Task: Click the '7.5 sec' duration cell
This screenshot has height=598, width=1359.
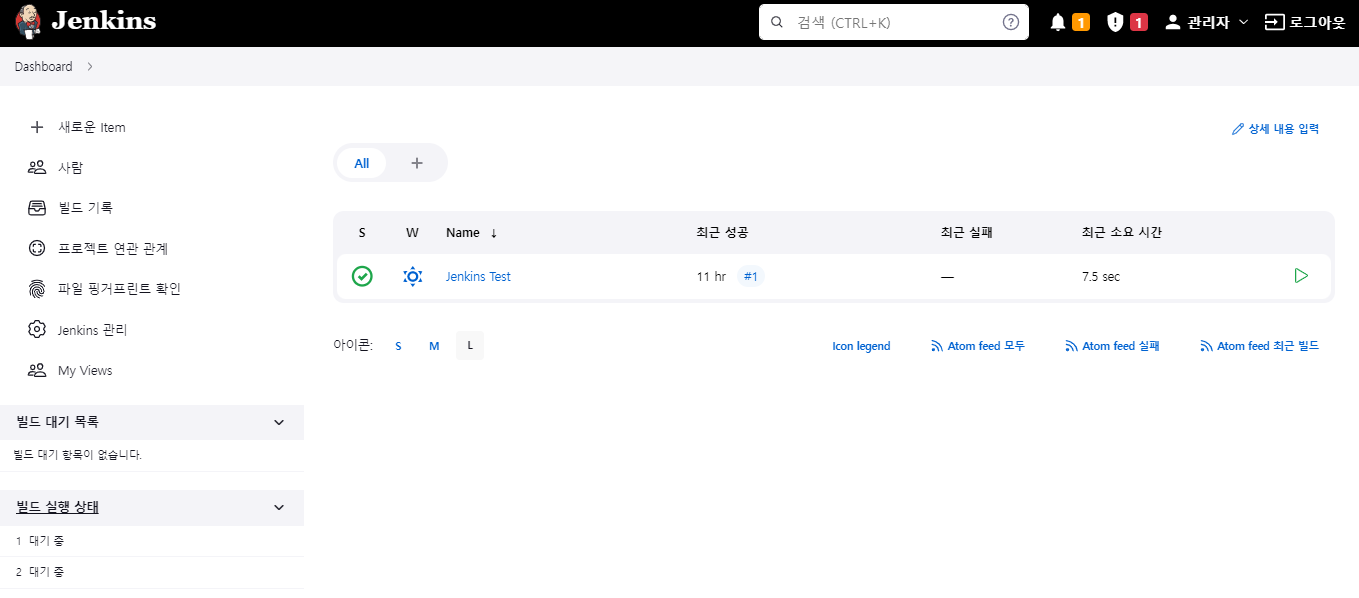Action: coord(1101,277)
